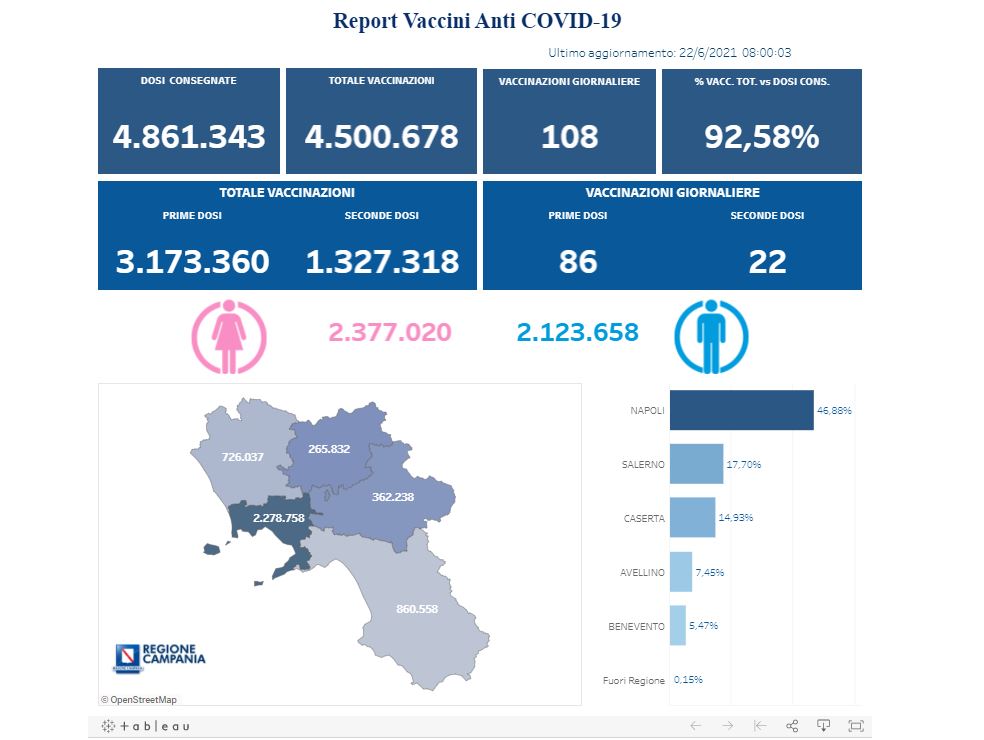Select the BENEVENTO bar in chart

pyautogui.click(x=677, y=626)
